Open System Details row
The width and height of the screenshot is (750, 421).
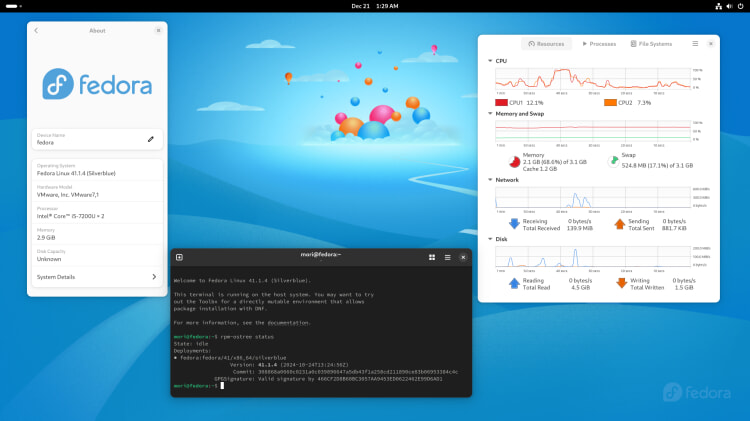tap(97, 277)
